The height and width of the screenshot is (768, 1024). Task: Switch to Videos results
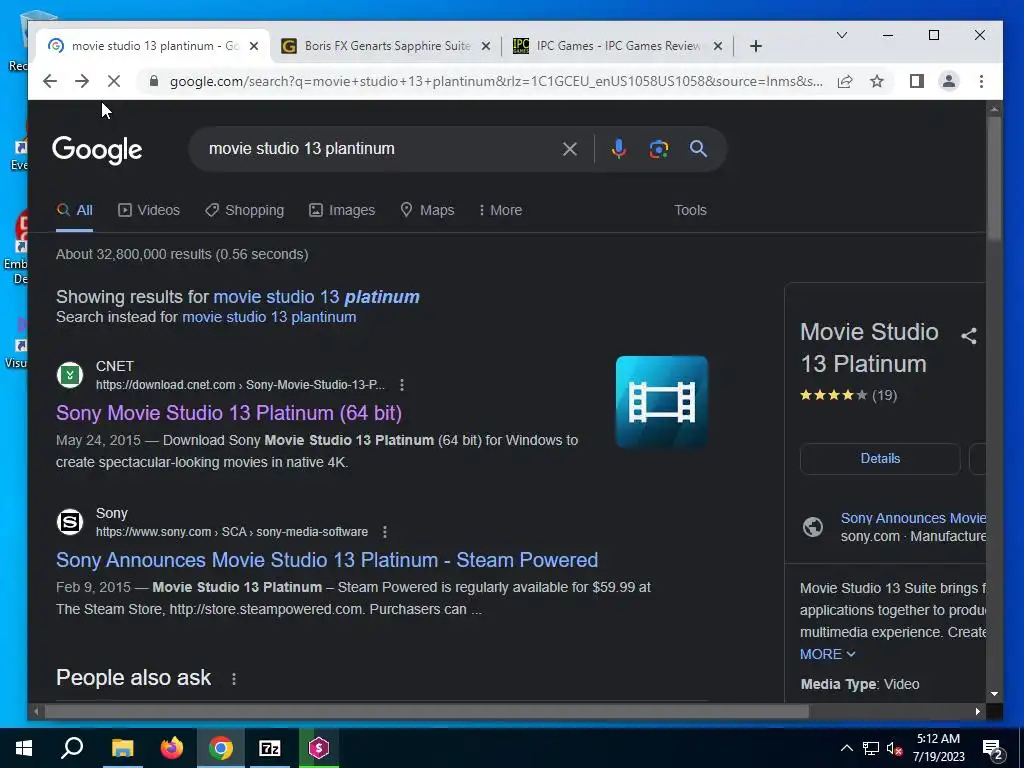[149, 210]
